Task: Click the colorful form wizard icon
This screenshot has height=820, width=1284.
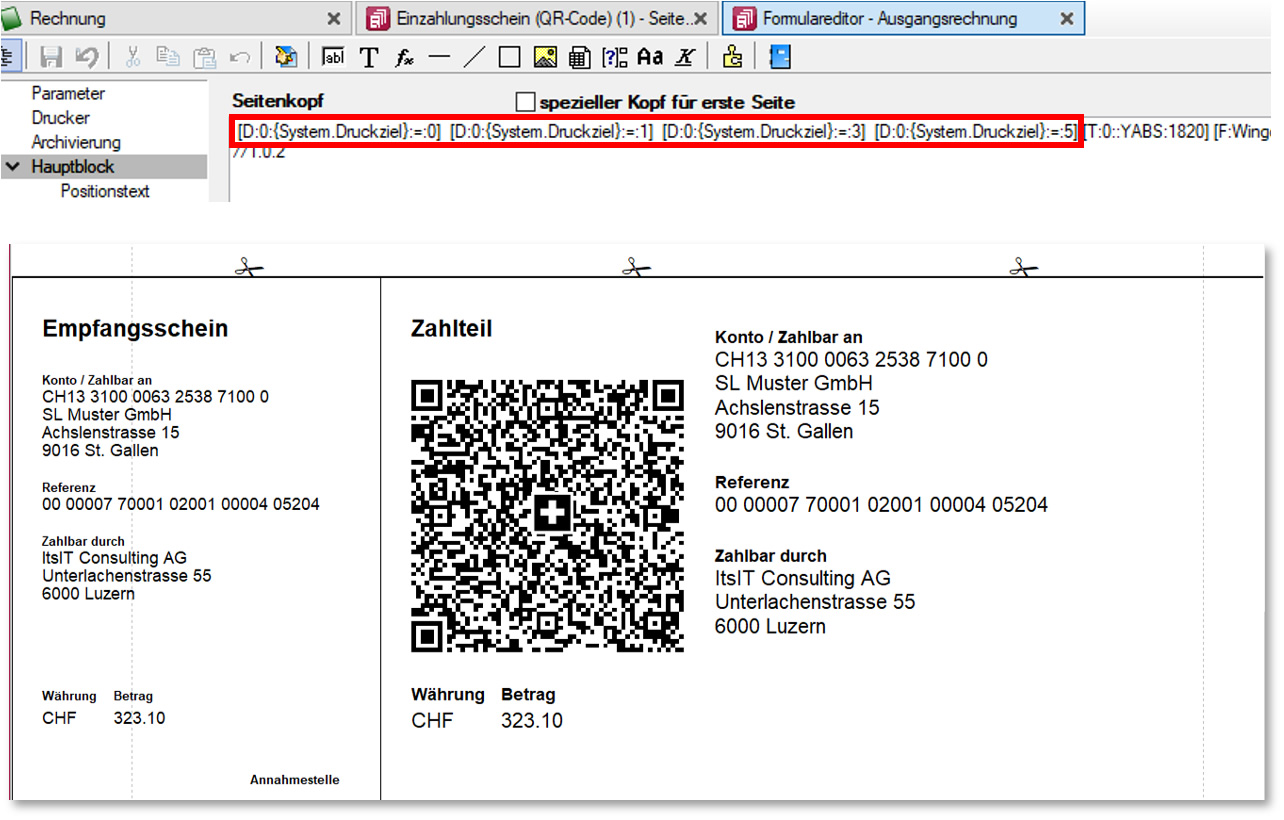Action: (286, 57)
